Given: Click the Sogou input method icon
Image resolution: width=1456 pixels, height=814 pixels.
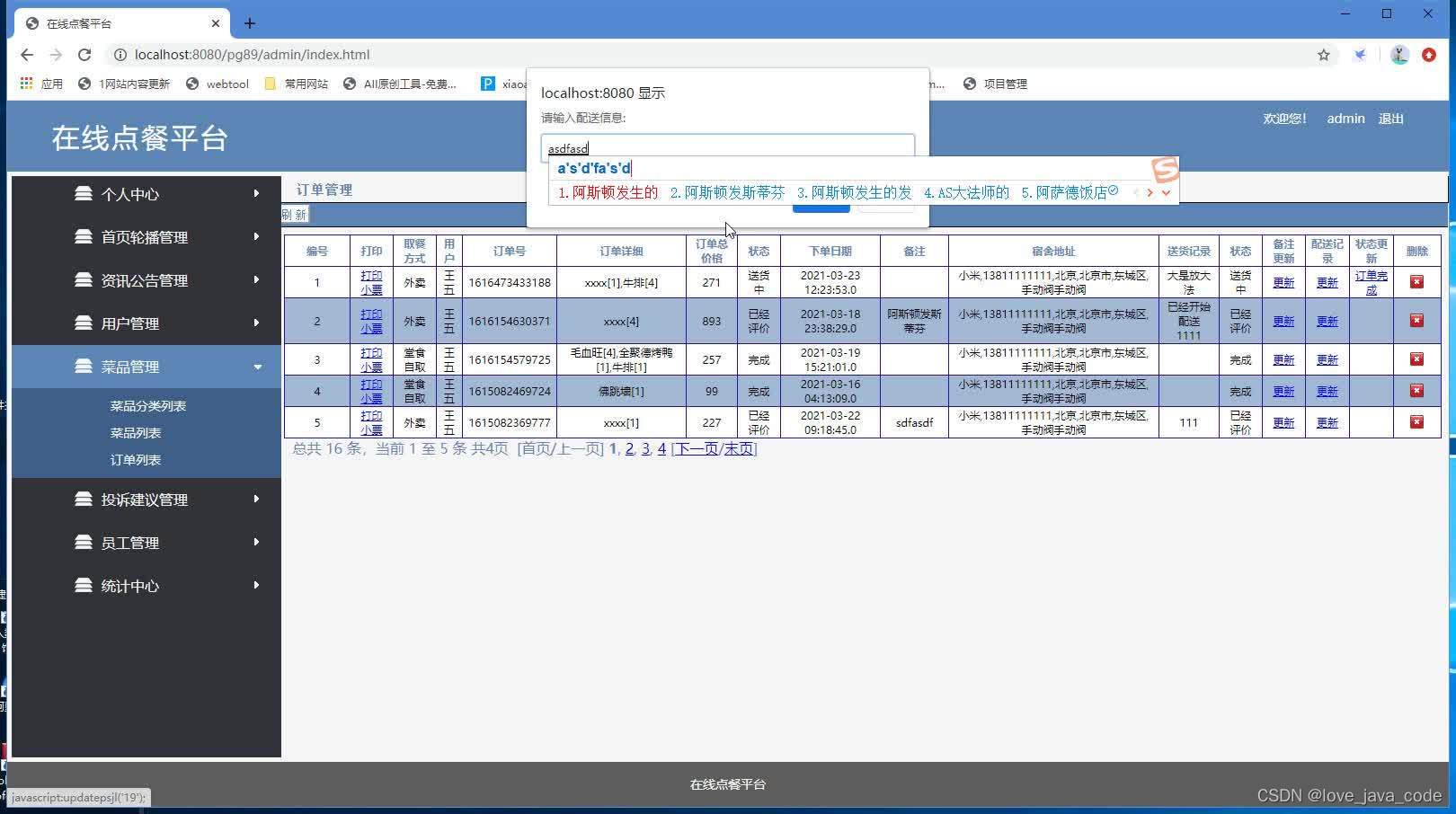Looking at the screenshot, I should point(1164,170).
